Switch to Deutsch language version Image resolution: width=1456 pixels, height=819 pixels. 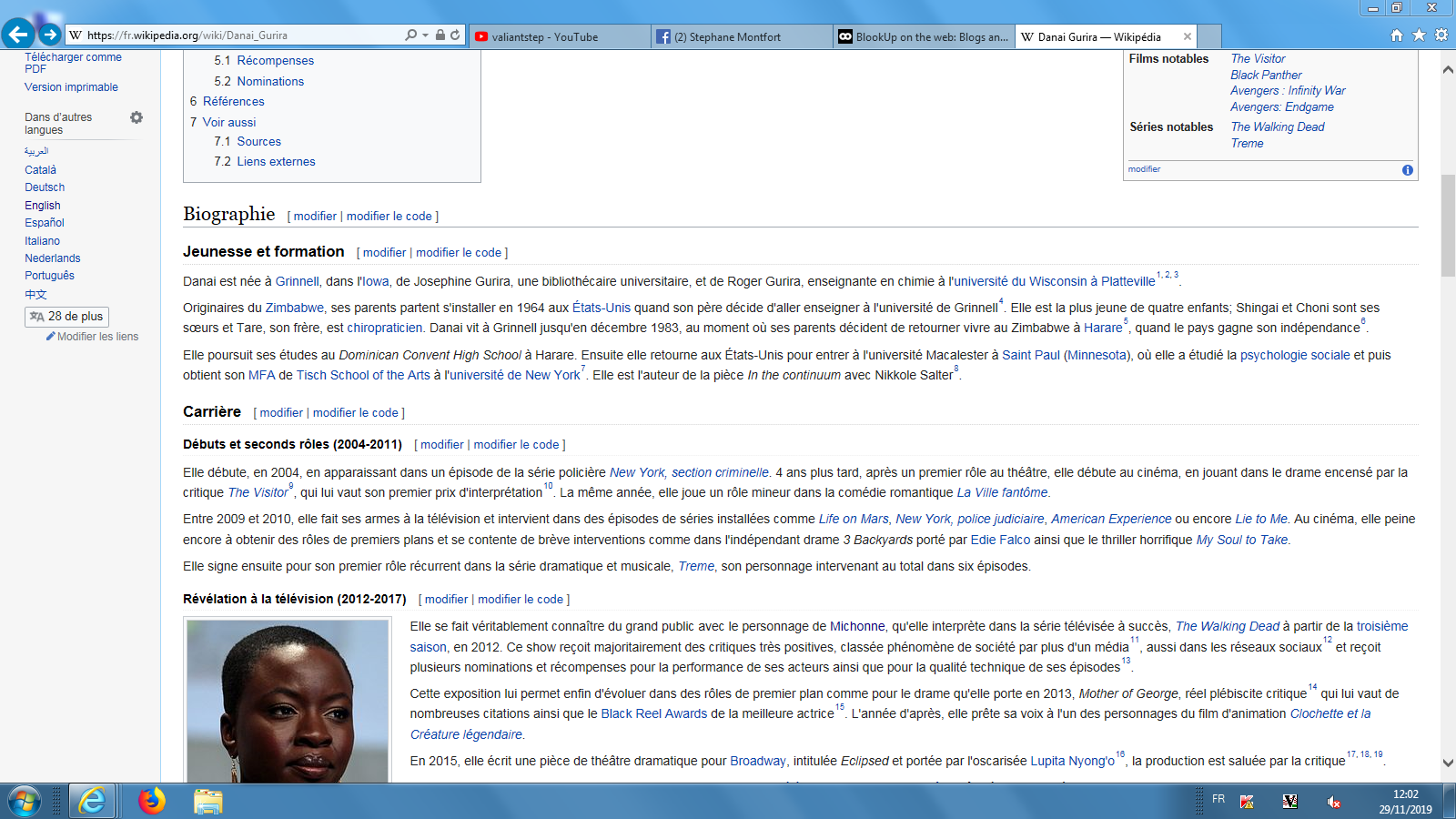pos(45,187)
